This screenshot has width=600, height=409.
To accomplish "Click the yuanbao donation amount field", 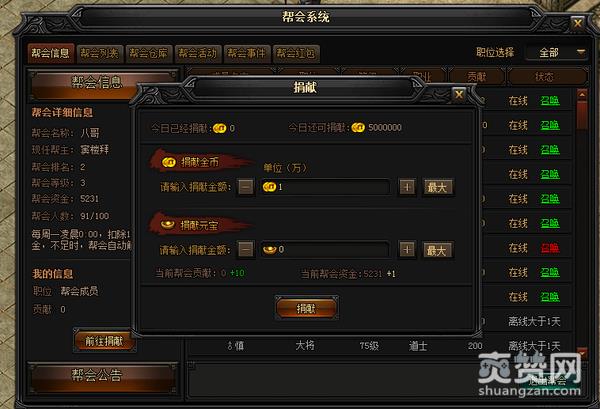I will click(x=325, y=250).
